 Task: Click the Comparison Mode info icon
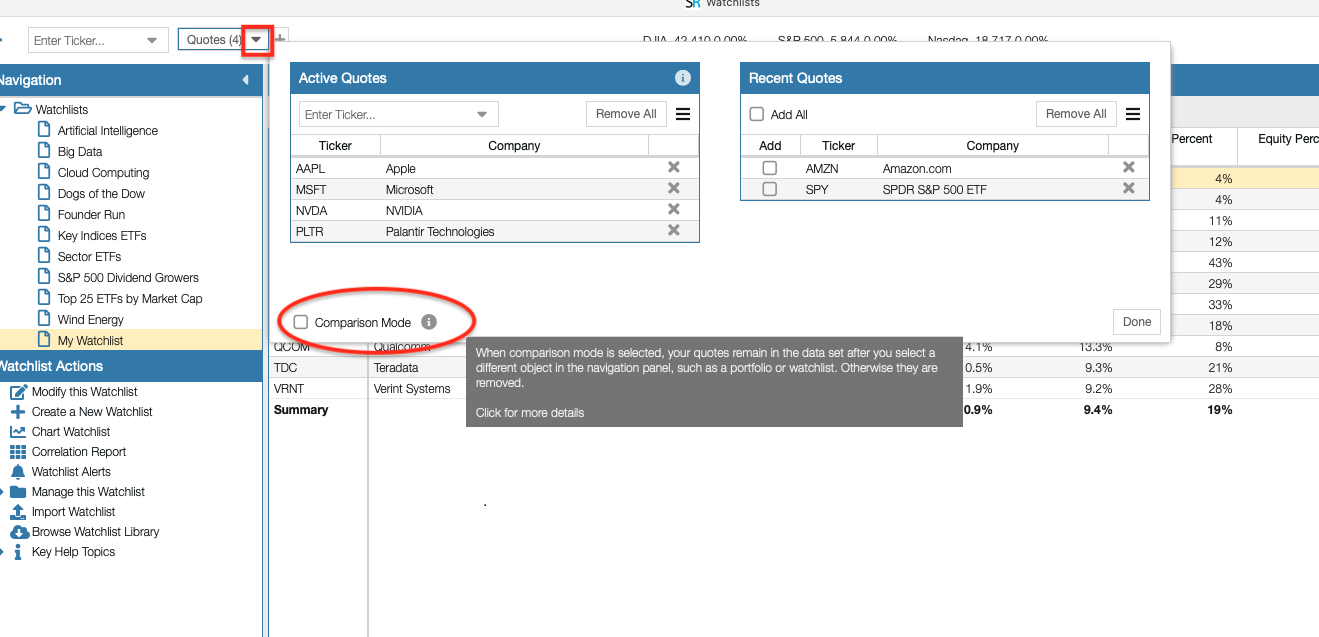pyautogui.click(x=429, y=322)
